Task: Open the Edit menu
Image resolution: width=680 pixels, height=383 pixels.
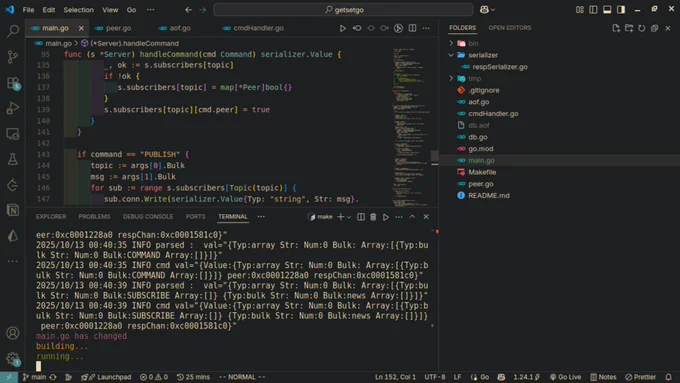Action: [49, 10]
